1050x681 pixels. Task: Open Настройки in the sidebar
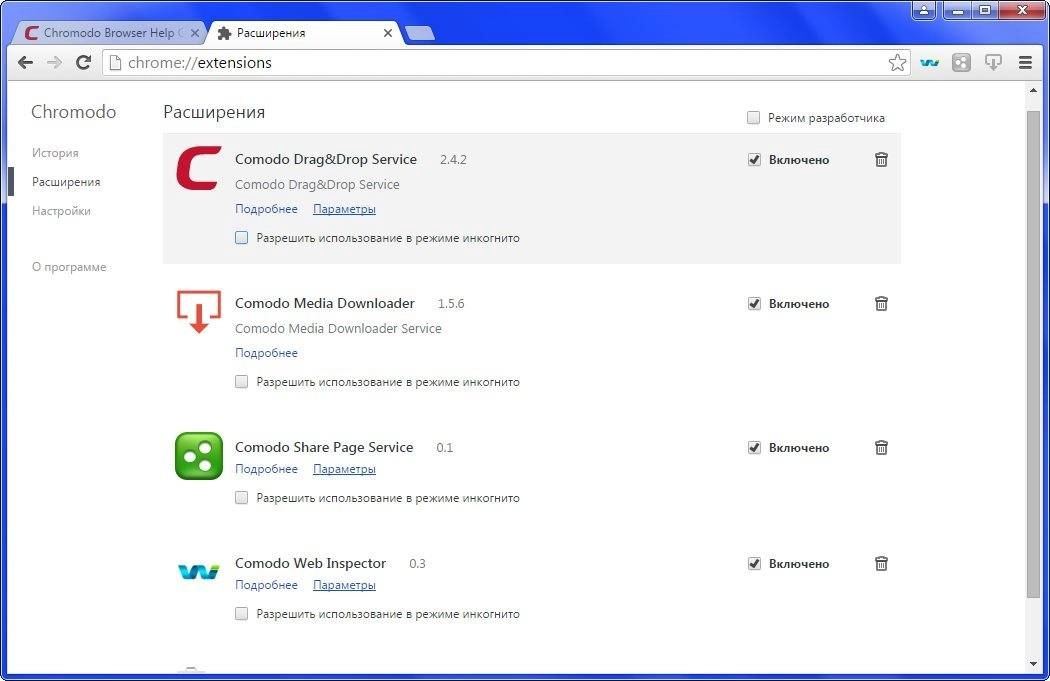pos(61,210)
